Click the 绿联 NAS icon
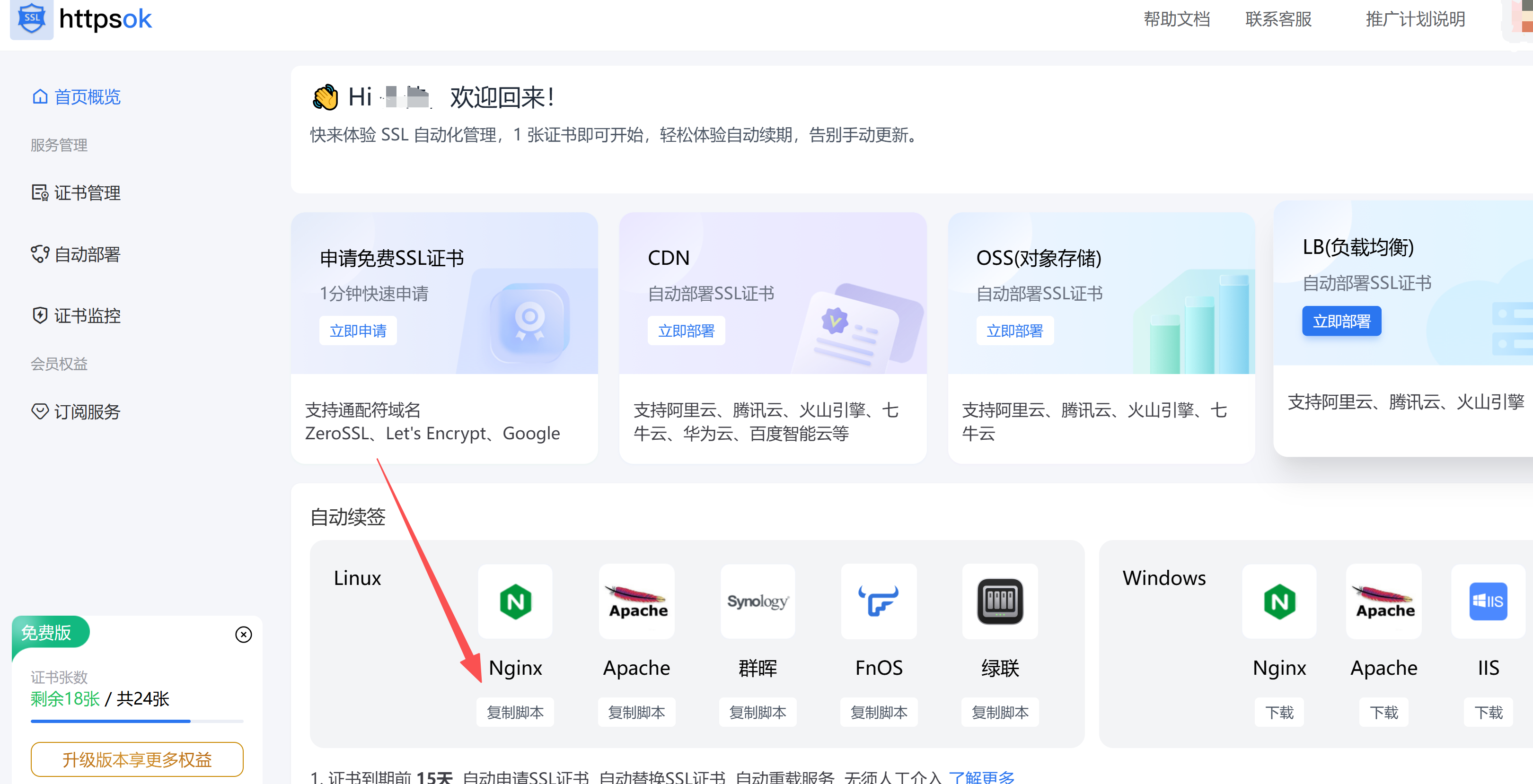 click(x=999, y=601)
